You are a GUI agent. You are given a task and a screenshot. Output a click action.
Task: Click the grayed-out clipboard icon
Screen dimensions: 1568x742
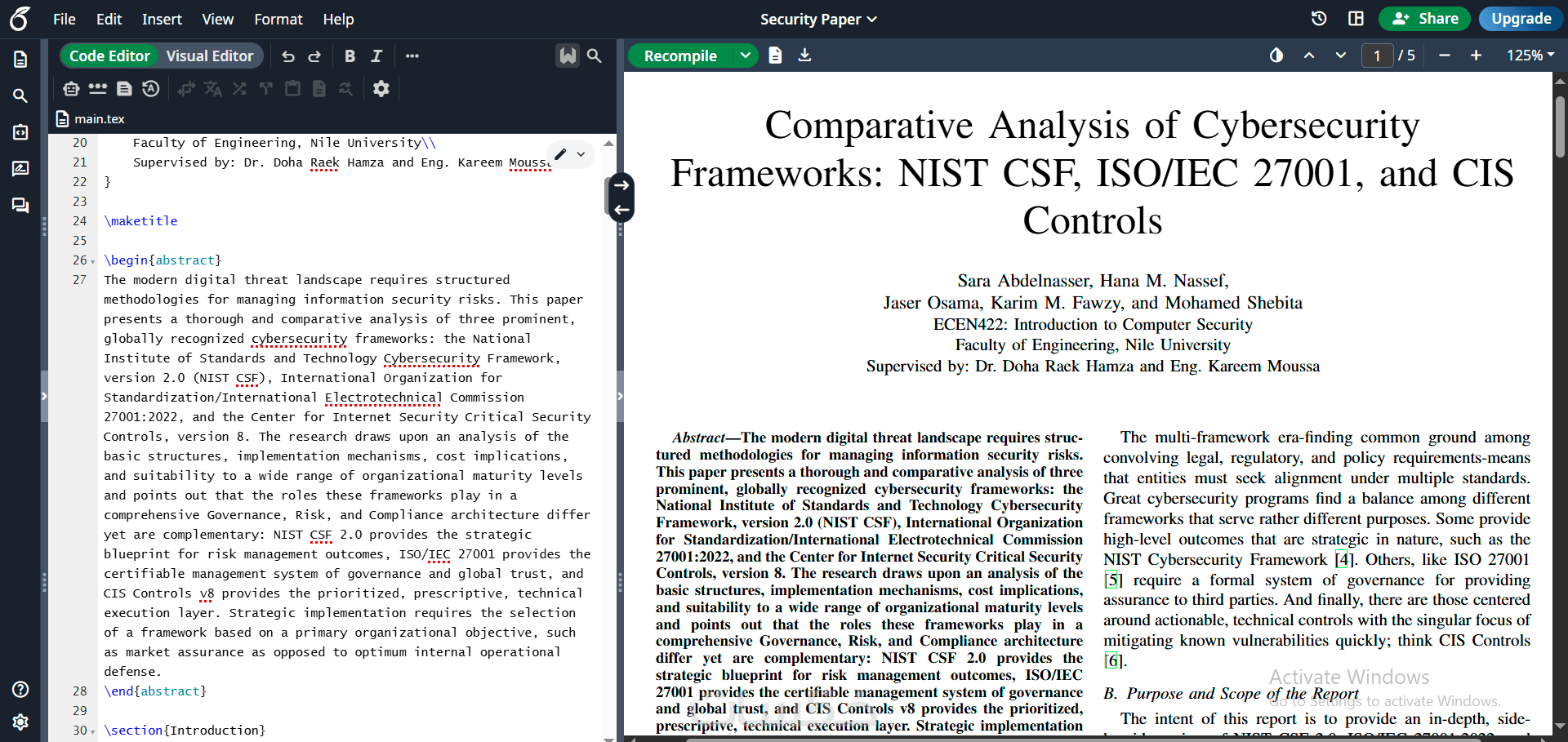(292, 88)
